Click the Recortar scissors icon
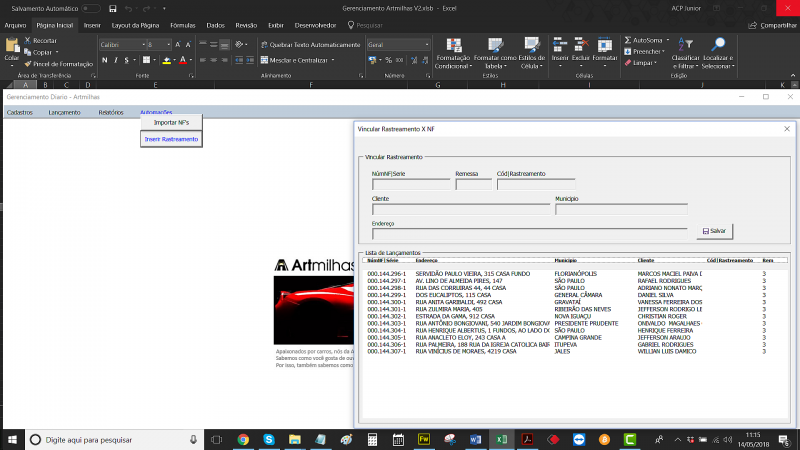The image size is (800, 450). [x=27, y=40]
